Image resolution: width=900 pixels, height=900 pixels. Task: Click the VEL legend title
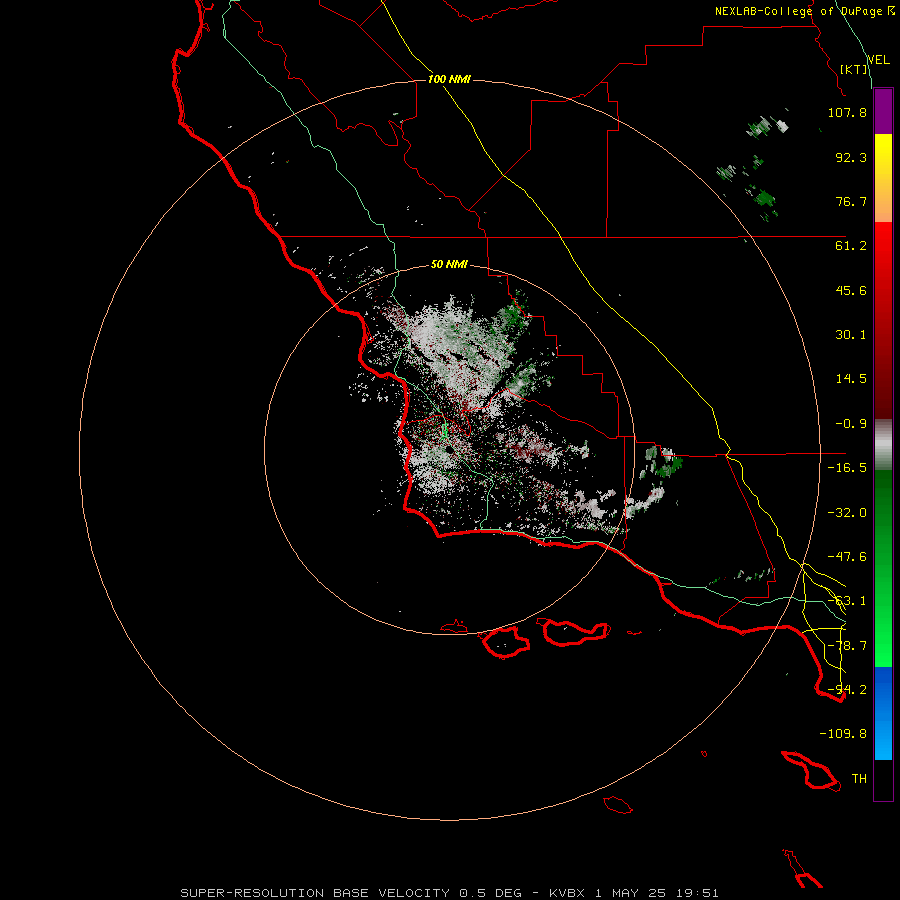point(878,60)
